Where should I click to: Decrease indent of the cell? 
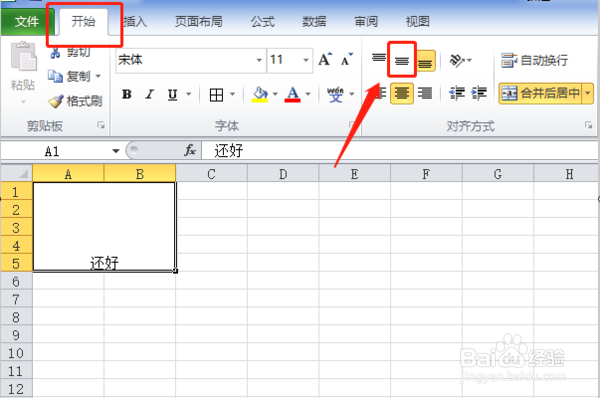[x=457, y=93]
